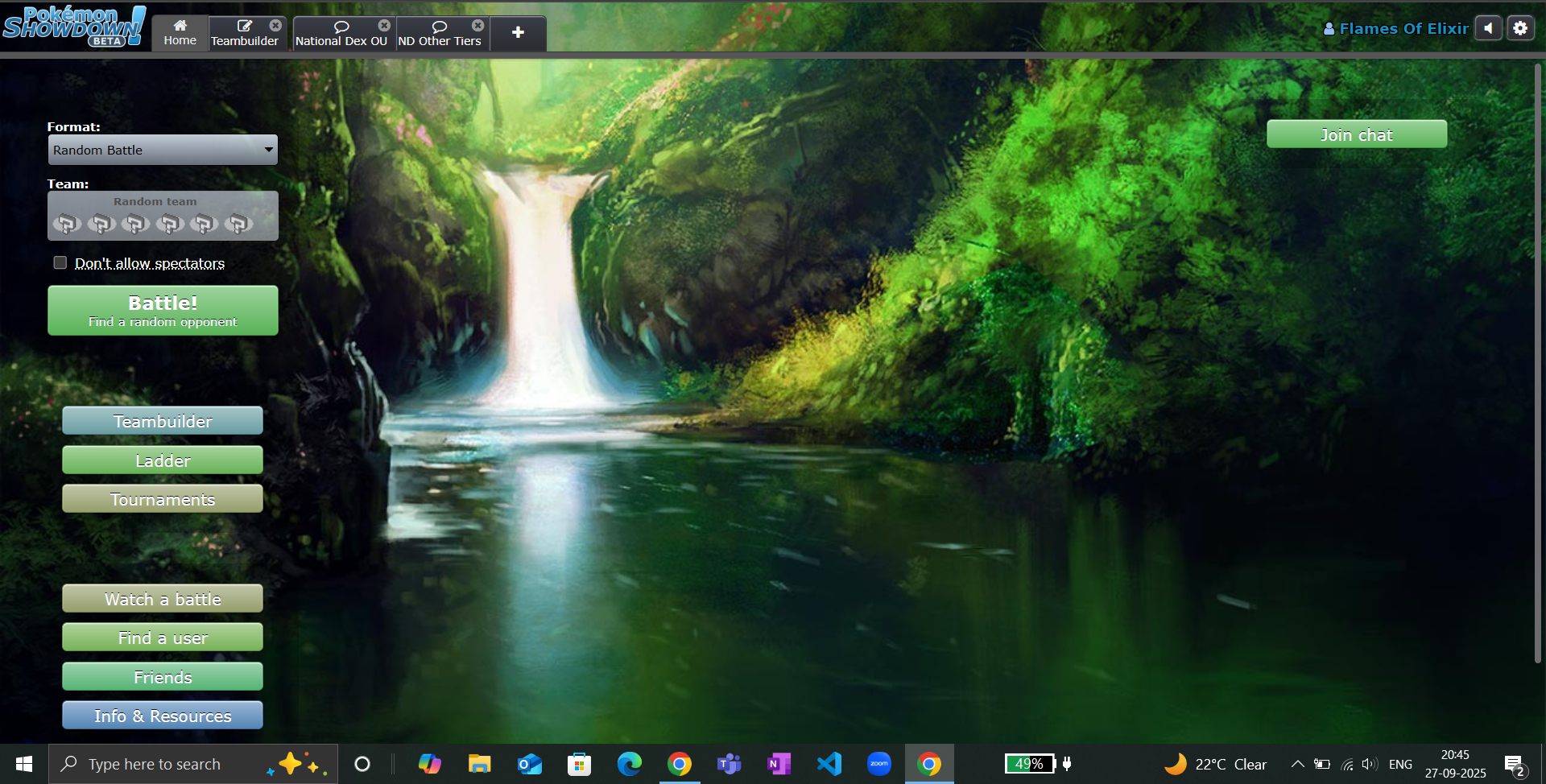
Task: Expand the Format dropdown showing Random Battle
Action: click(x=163, y=150)
